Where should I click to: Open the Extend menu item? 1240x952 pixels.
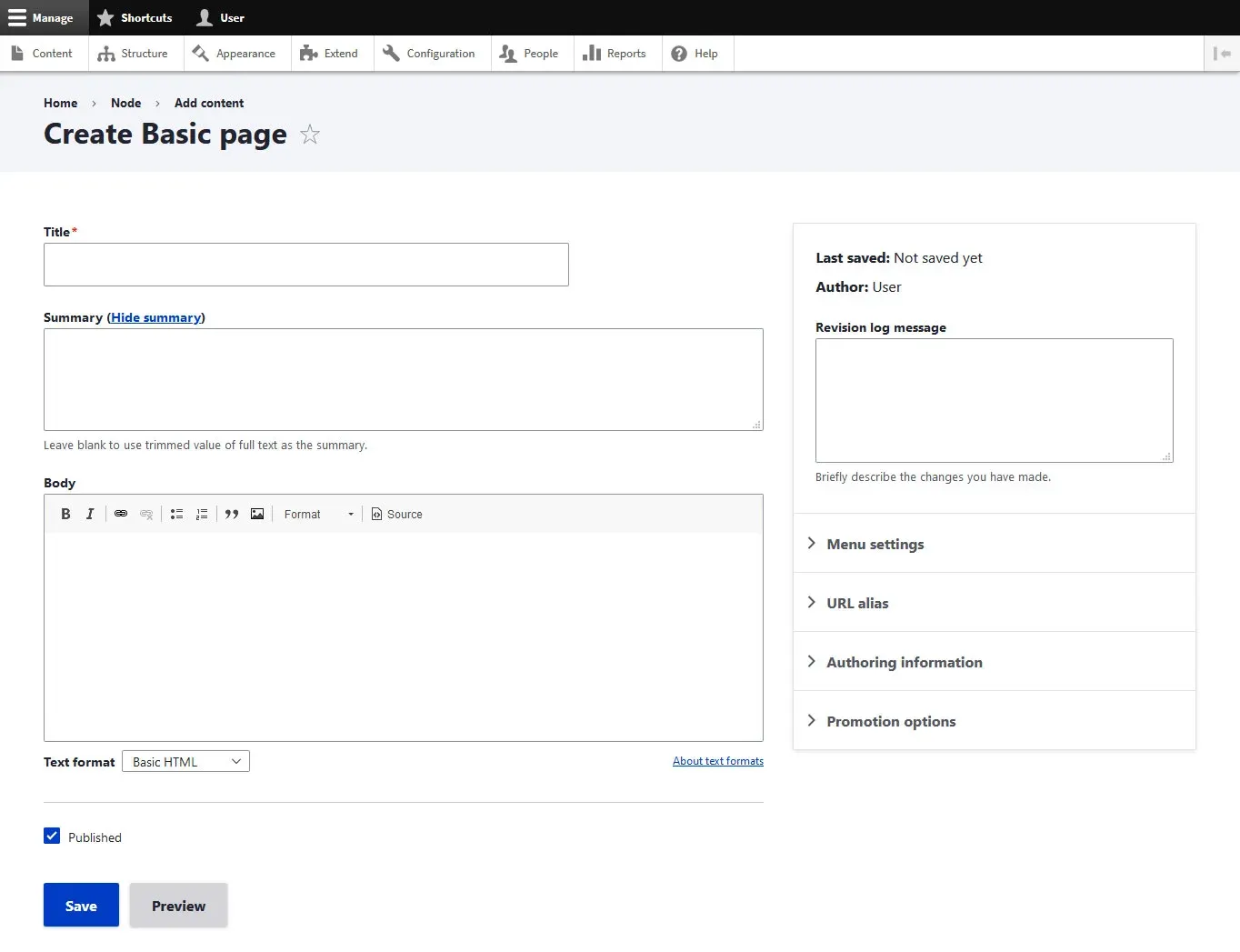pos(331,54)
